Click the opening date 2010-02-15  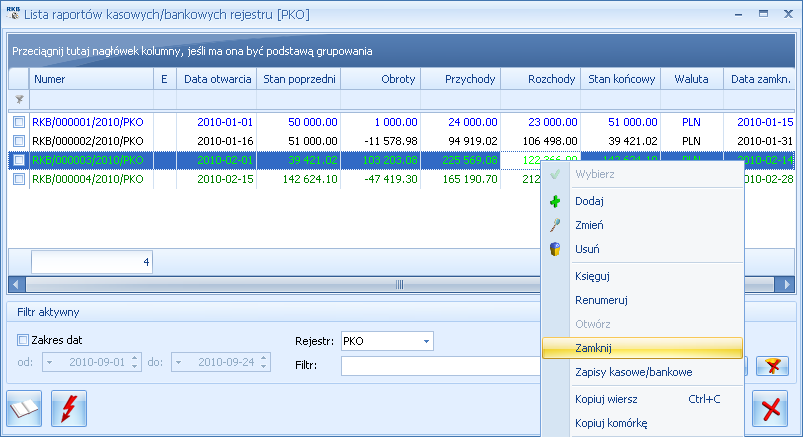(225, 179)
